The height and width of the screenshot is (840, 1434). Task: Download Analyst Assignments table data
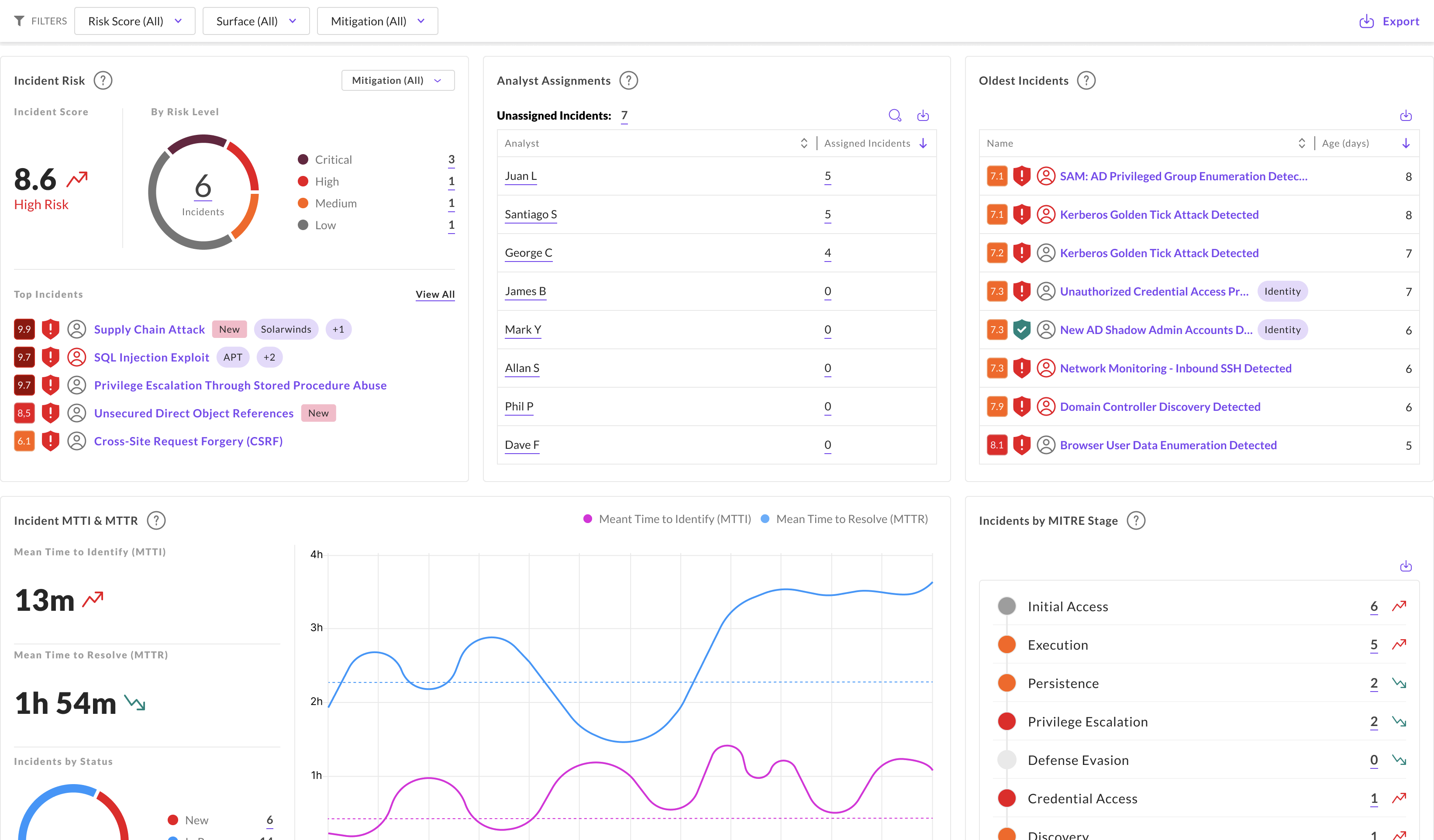coord(923,116)
